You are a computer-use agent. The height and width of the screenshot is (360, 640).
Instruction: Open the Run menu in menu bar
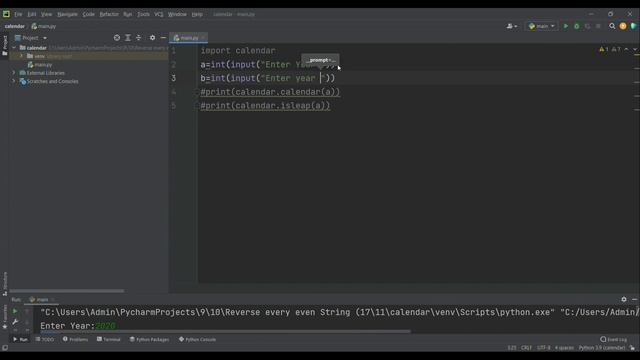tap(128, 14)
